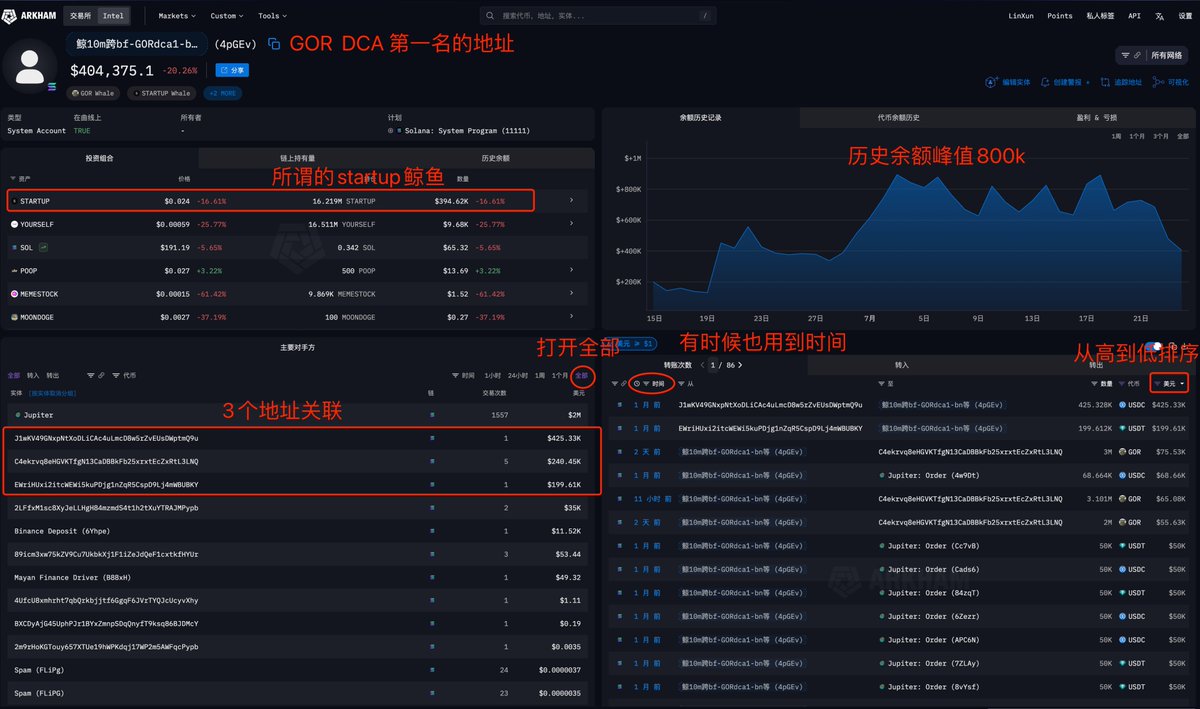This screenshot has width=1200, height=709.
Task: Open the Markets dropdown menu
Action: [x=177, y=16]
